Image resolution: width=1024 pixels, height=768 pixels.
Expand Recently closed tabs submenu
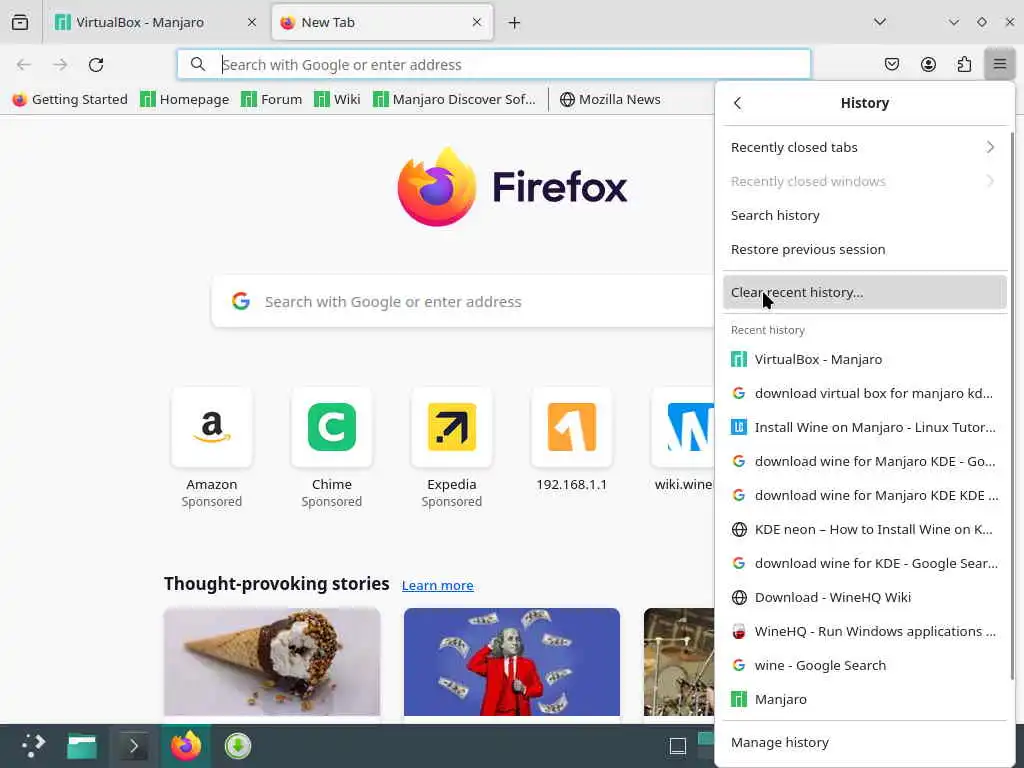865,148
